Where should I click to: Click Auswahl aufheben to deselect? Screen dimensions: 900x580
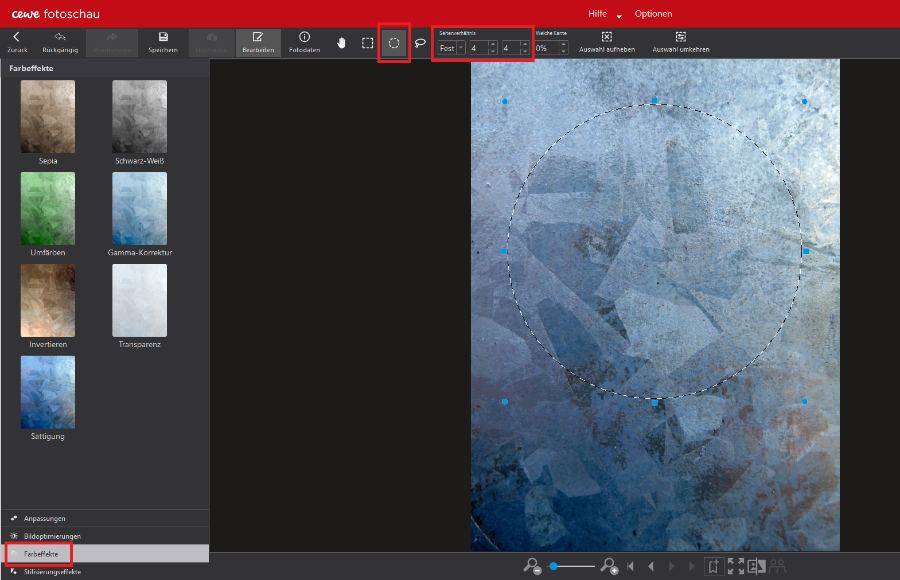tap(606, 42)
